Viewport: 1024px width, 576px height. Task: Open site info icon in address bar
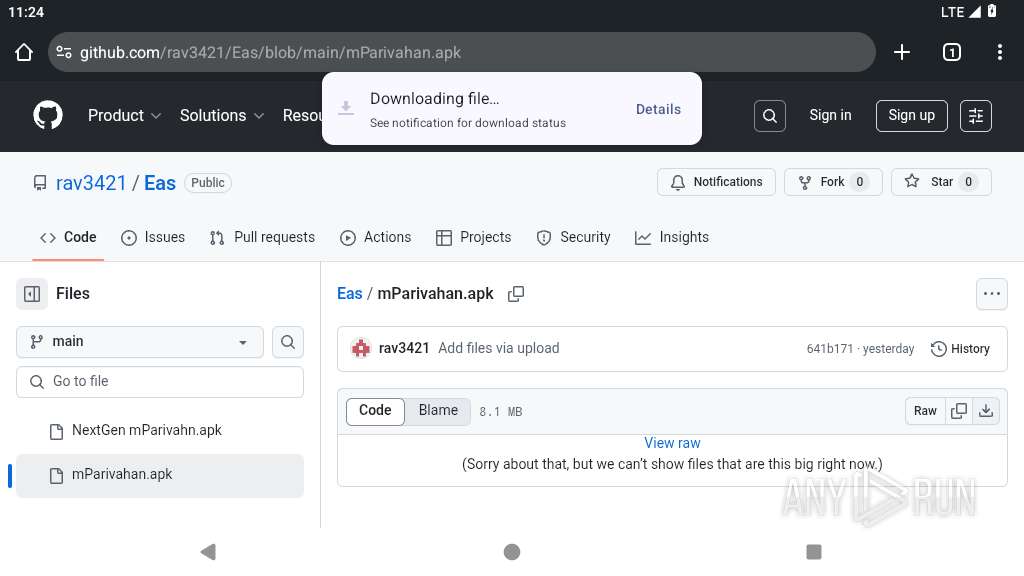coord(64,52)
